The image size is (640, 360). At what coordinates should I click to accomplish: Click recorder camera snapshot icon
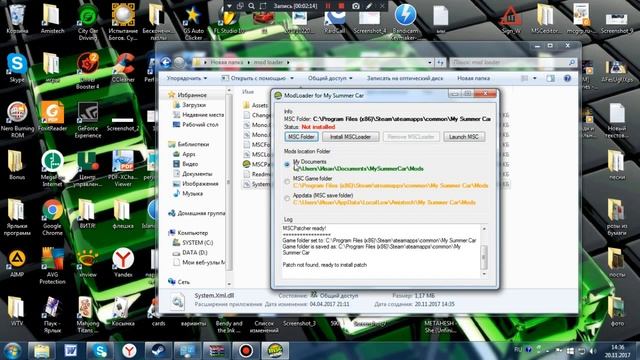(356, 6)
